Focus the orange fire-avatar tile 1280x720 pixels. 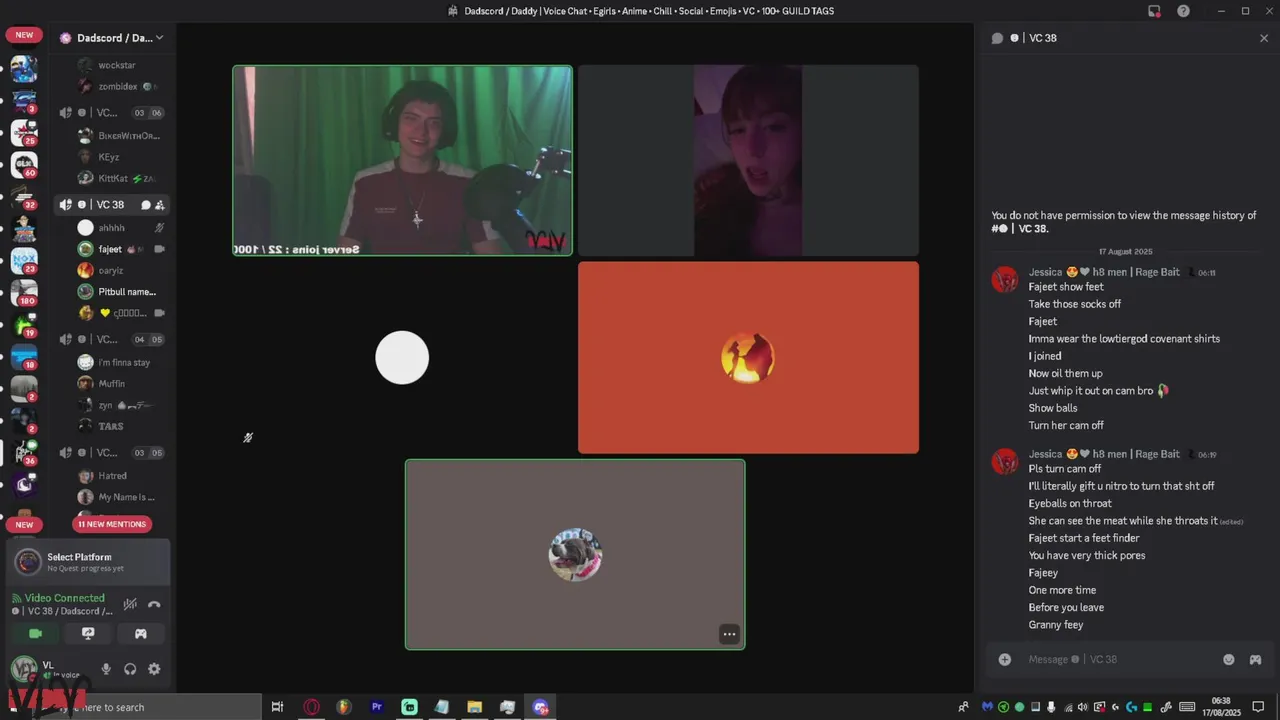748,358
